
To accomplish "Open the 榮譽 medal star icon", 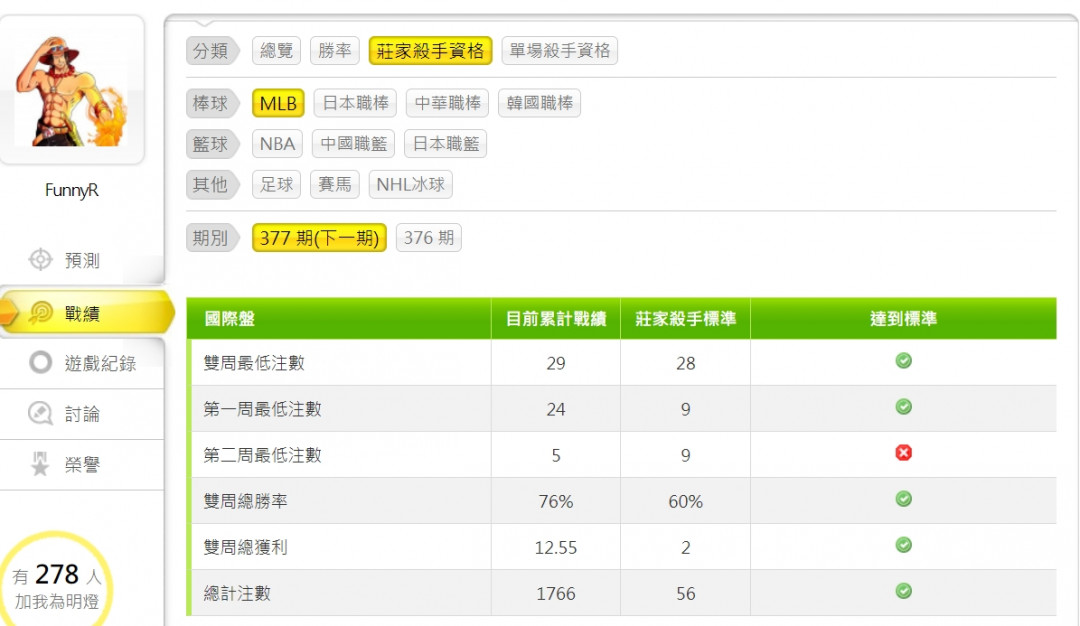I will coord(40,464).
